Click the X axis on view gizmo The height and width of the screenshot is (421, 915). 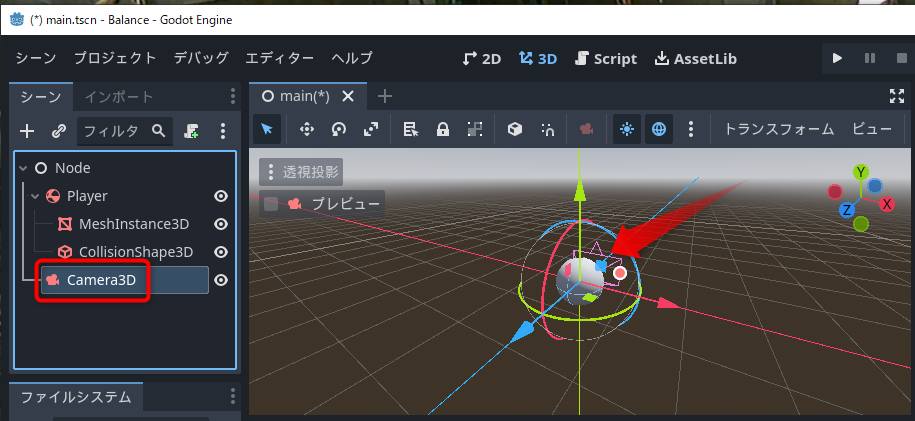(887, 204)
